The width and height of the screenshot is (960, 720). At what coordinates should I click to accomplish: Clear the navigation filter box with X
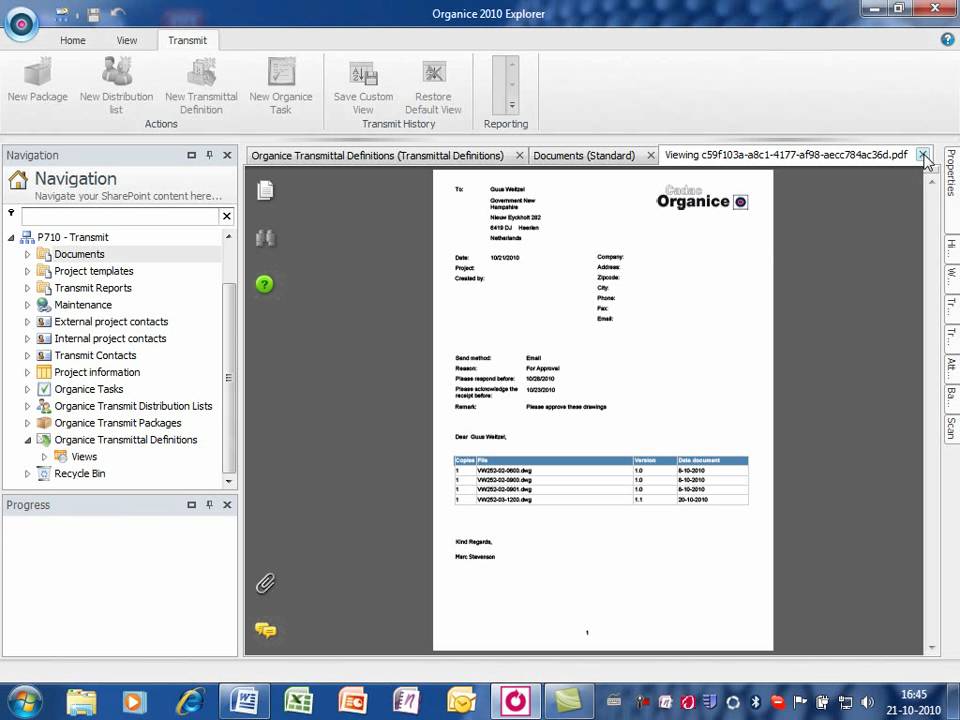tap(227, 216)
